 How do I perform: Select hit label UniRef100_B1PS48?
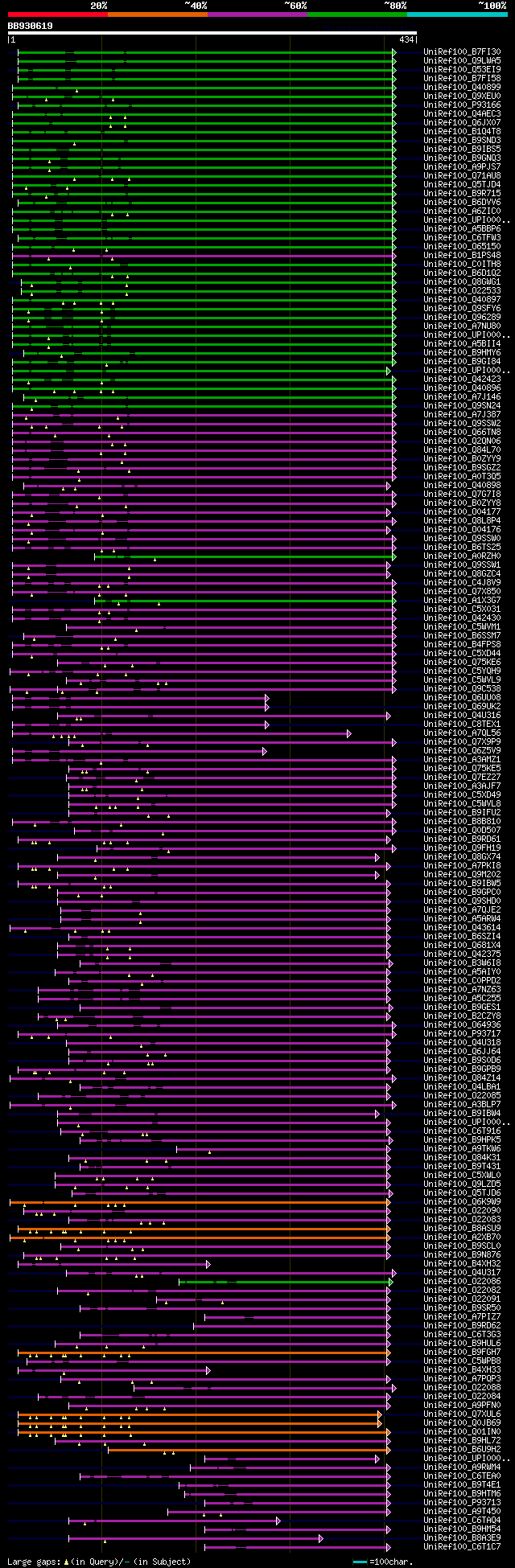click(462, 255)
